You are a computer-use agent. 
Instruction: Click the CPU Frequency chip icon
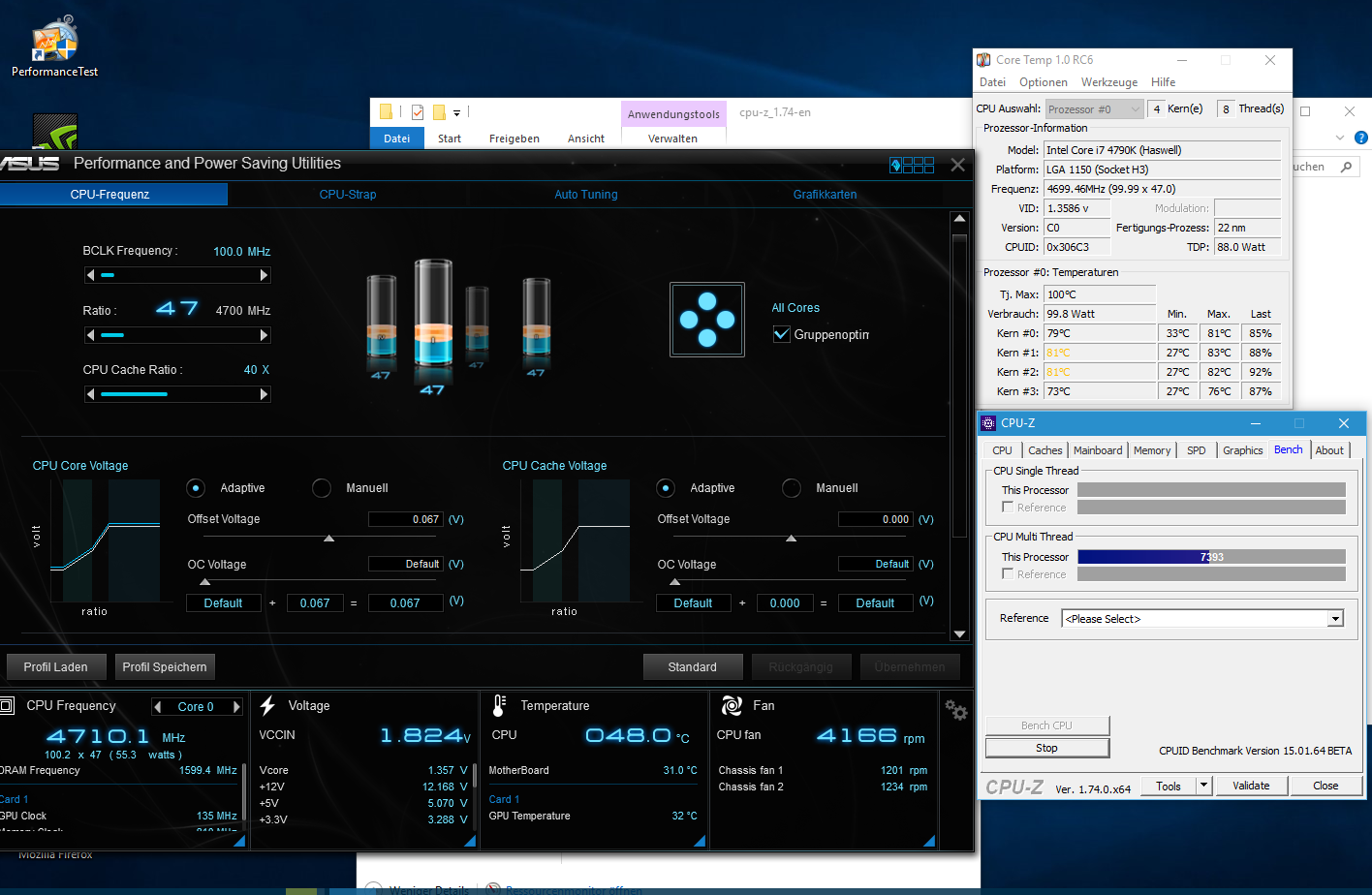click(x=7, y=706)
